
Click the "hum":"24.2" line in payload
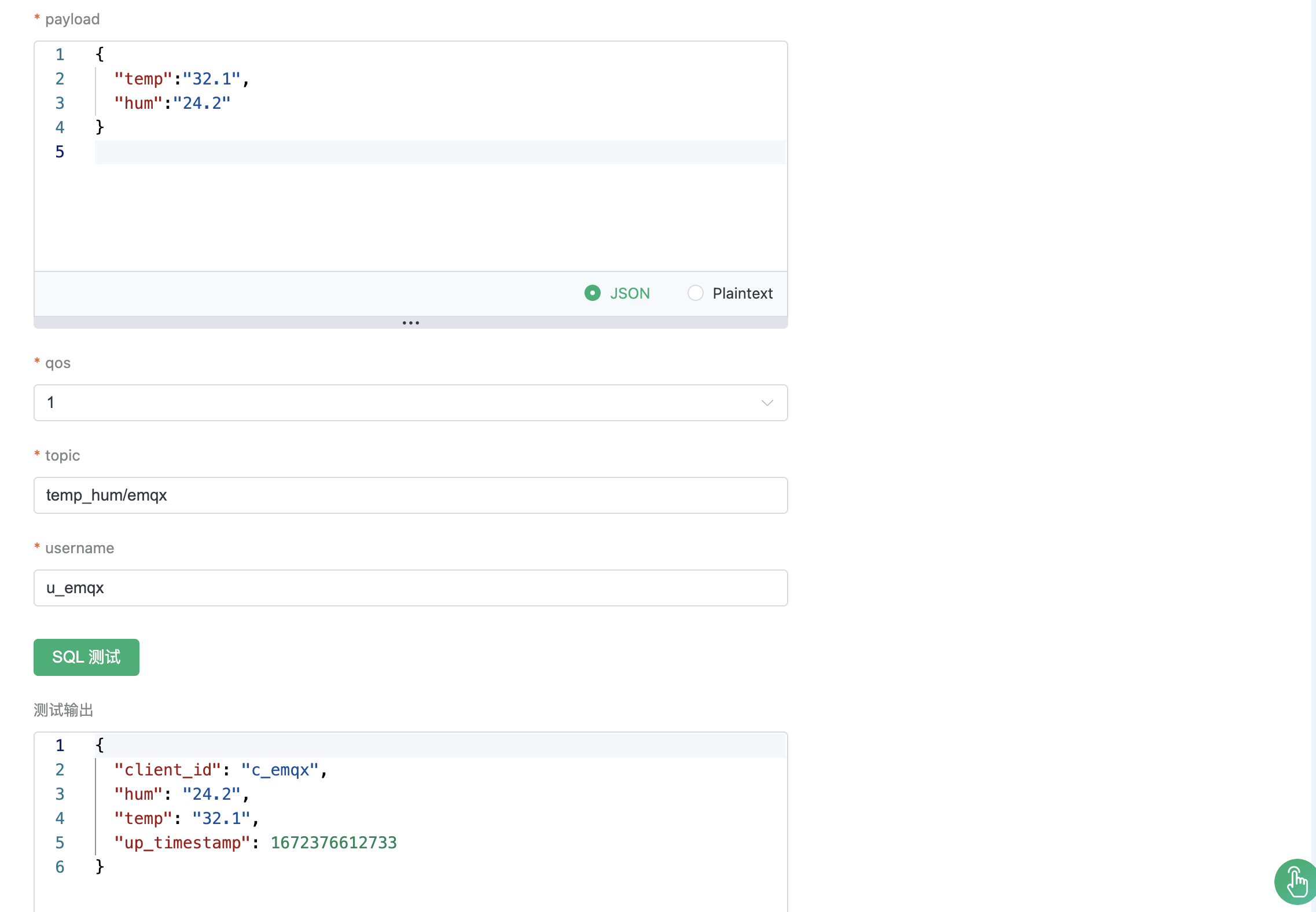pyautogui.click(x=172, y=103)
